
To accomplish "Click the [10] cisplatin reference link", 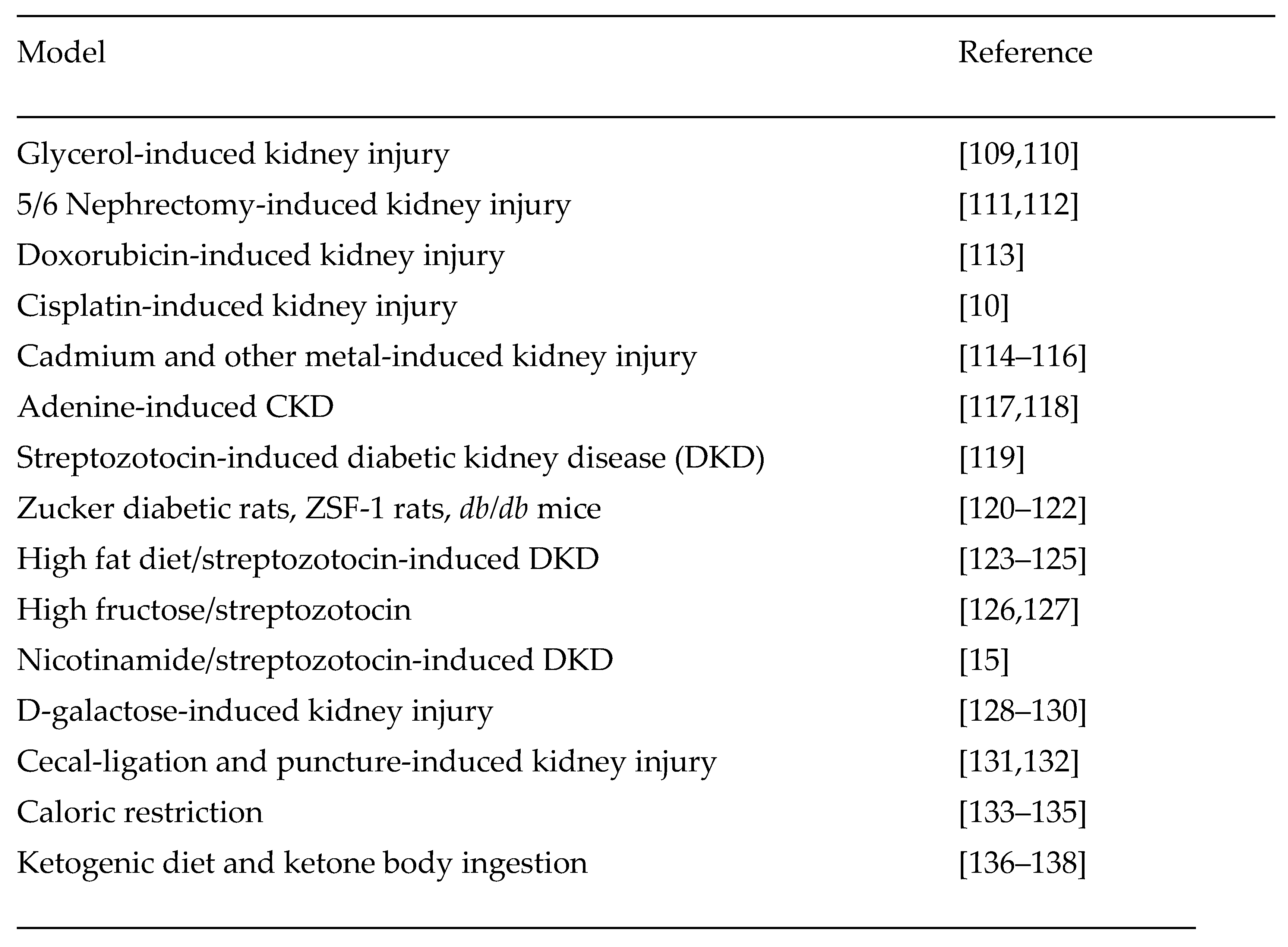I will click(984, 306).
